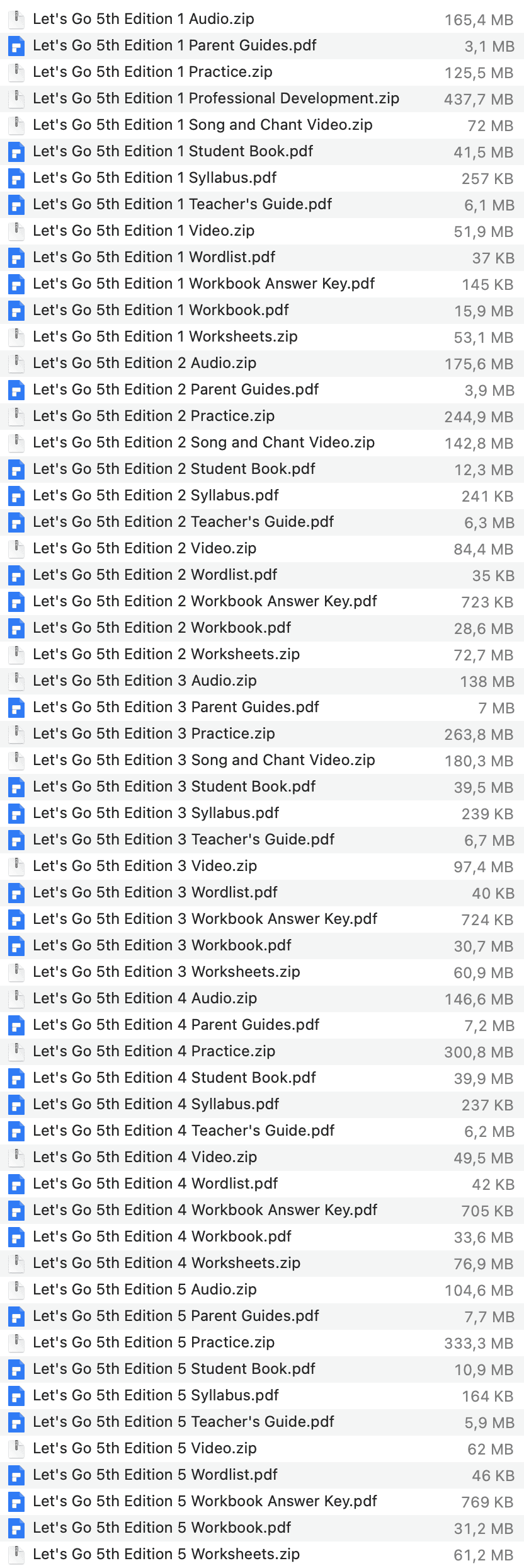Click the PDF icon beside Edition 1 Parent Guides.pdf
Image resolution: width=524 pixels, height=1568 pixels.
[16, 46]
